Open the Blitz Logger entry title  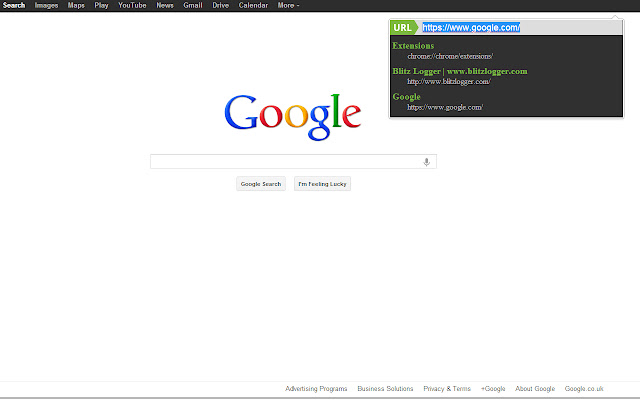coord(460,71)
